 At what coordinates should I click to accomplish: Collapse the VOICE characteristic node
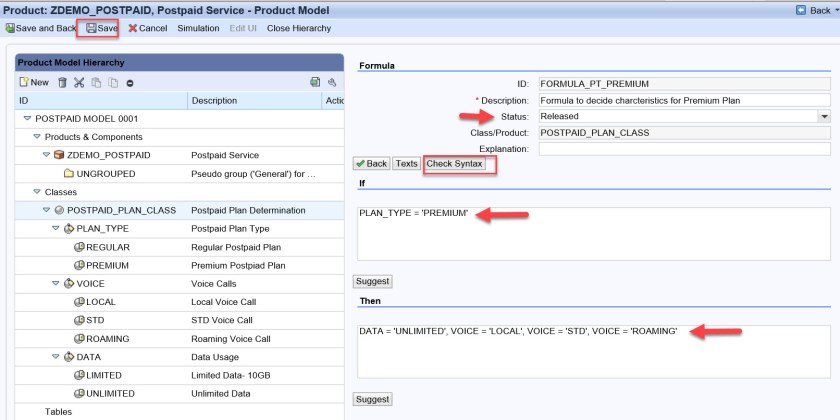coord(56,283)
